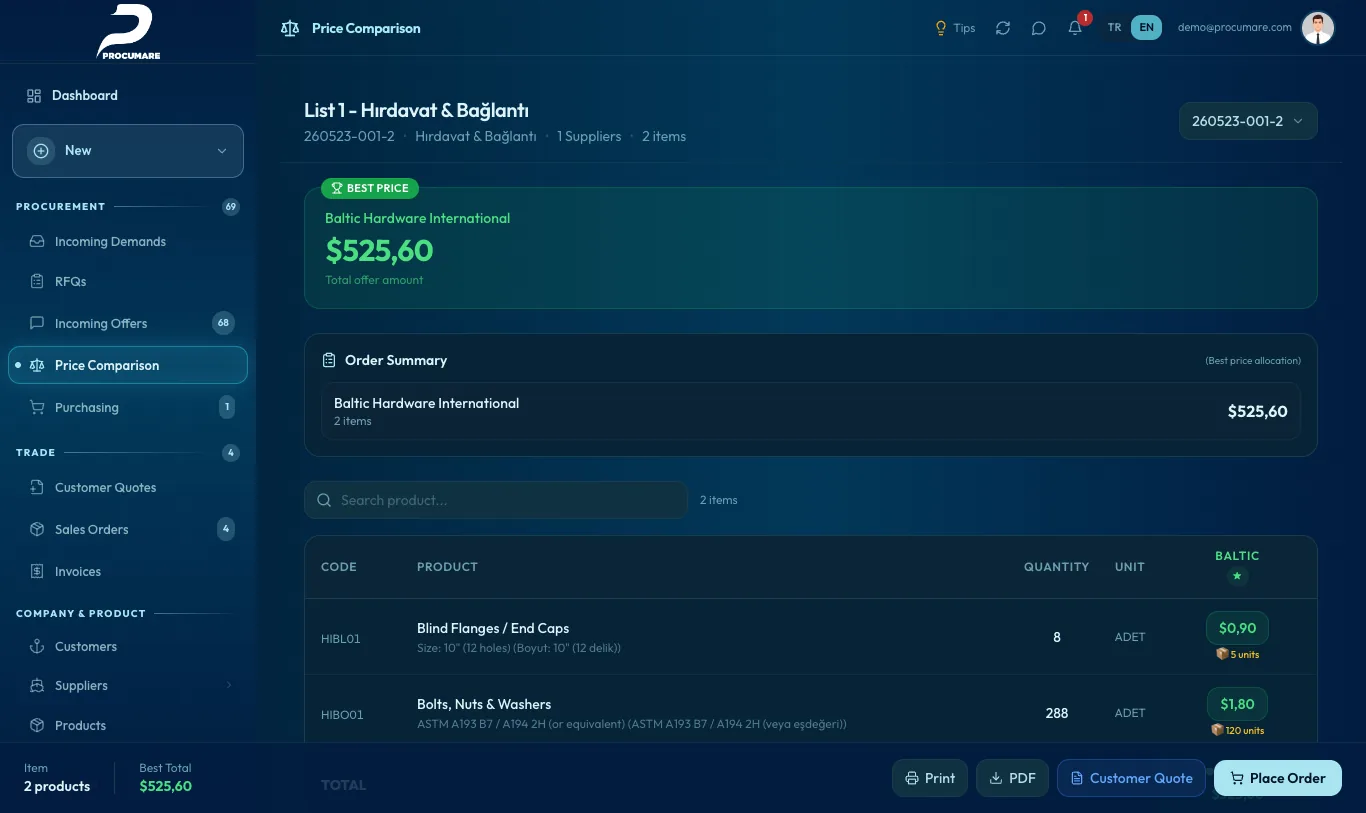Click the 5 units label
The image size is (1366, 813).
click(1237, 654)
